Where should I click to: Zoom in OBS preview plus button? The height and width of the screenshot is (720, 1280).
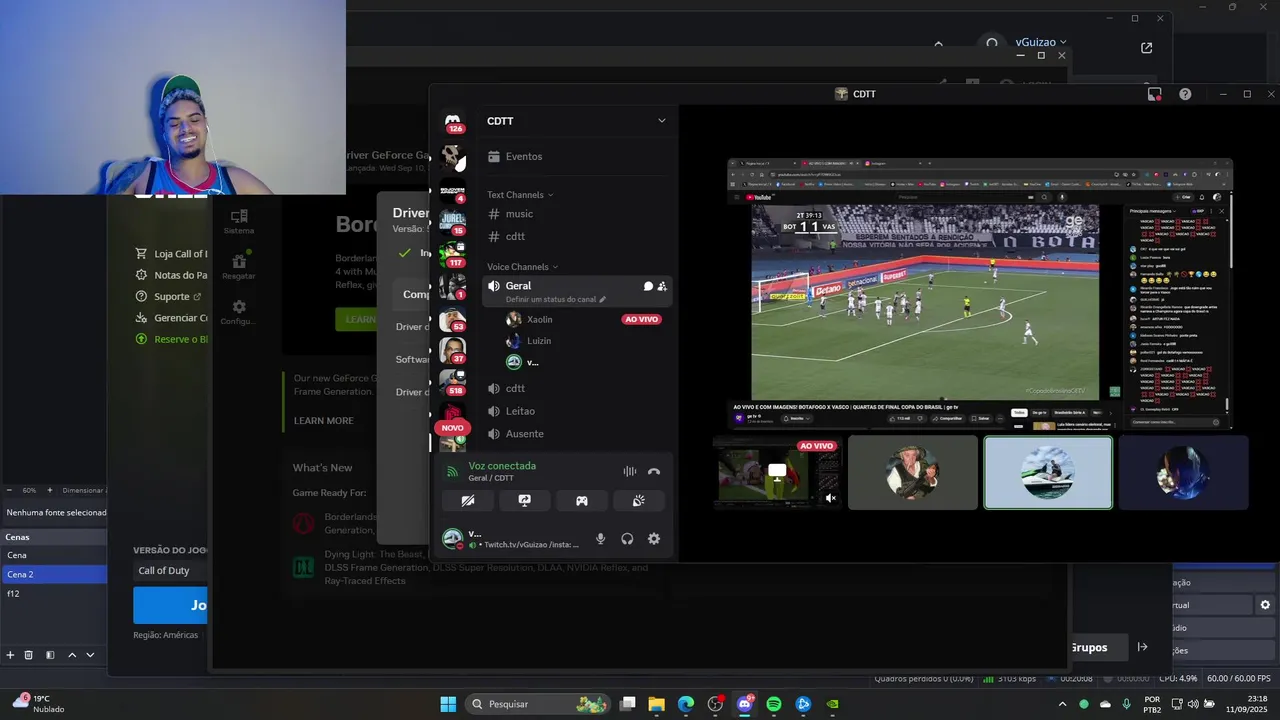click(x=52, y=490)
